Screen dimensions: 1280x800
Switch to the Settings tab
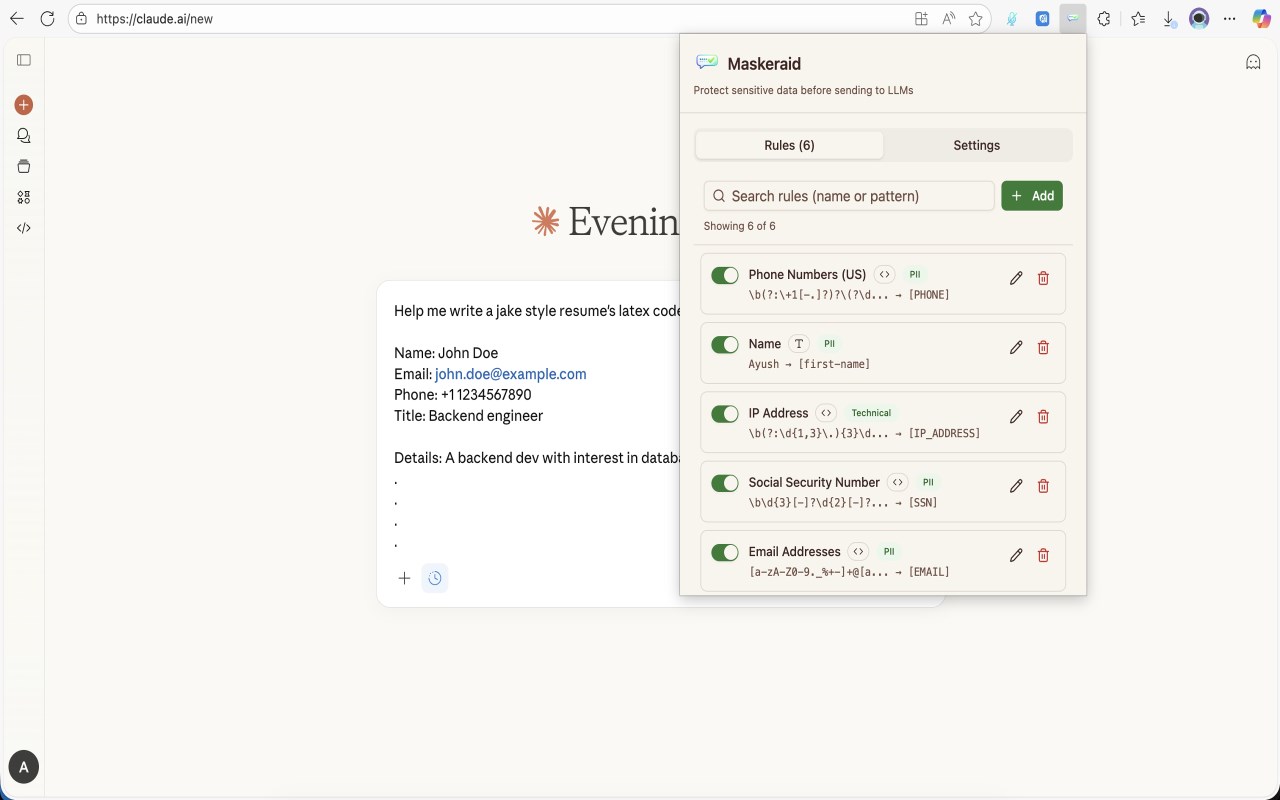tap(977, 145)
